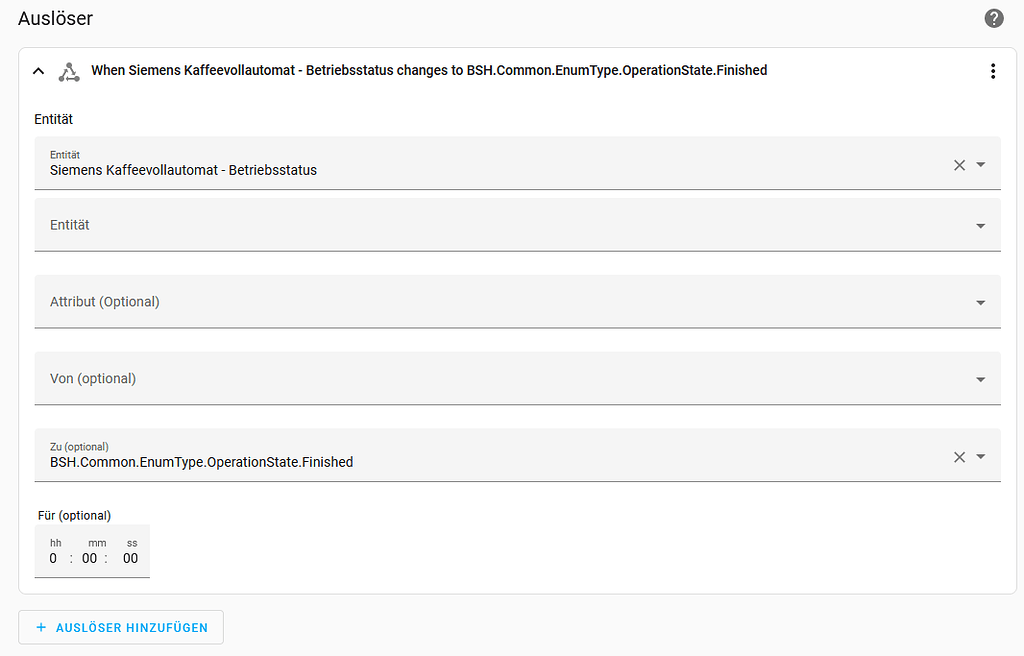Expand the Zu (optional) dropdown
Image resolution: width=1024 pixels, height=656 pixels.
979,456
